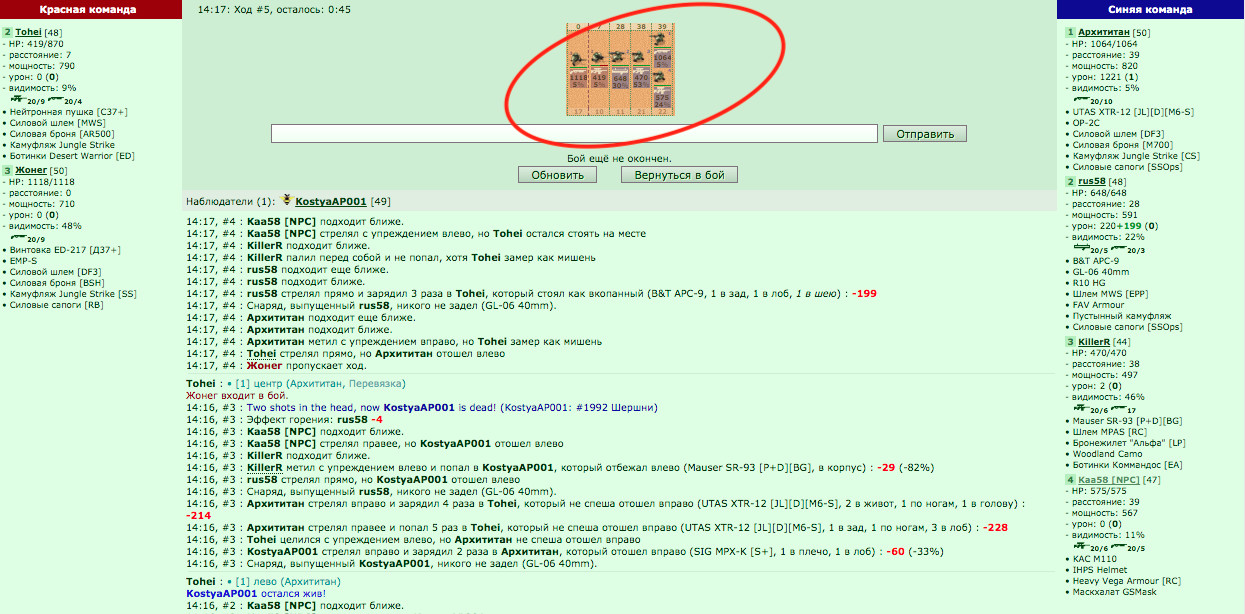The width and height of the screenshot is (1245, 614).
Task: Click the map tile showing 648 HP
Action: point(620,78)
